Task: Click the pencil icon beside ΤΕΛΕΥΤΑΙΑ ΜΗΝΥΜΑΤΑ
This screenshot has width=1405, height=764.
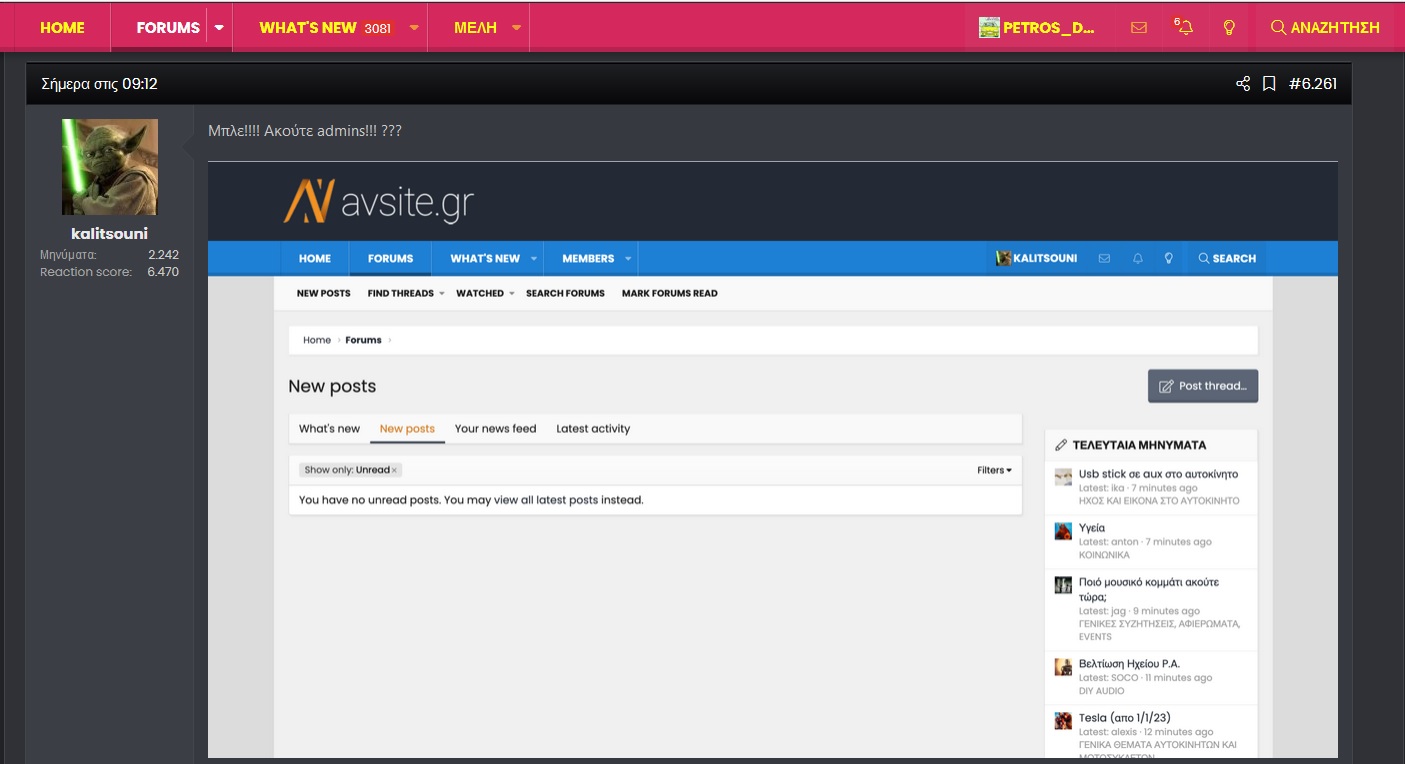Action: coord(1061,445)
